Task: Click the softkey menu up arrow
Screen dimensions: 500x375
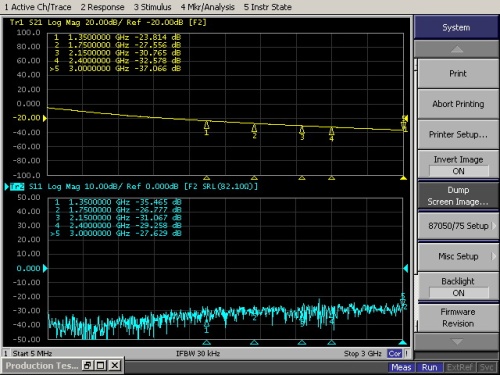Action: pos(456,49)
